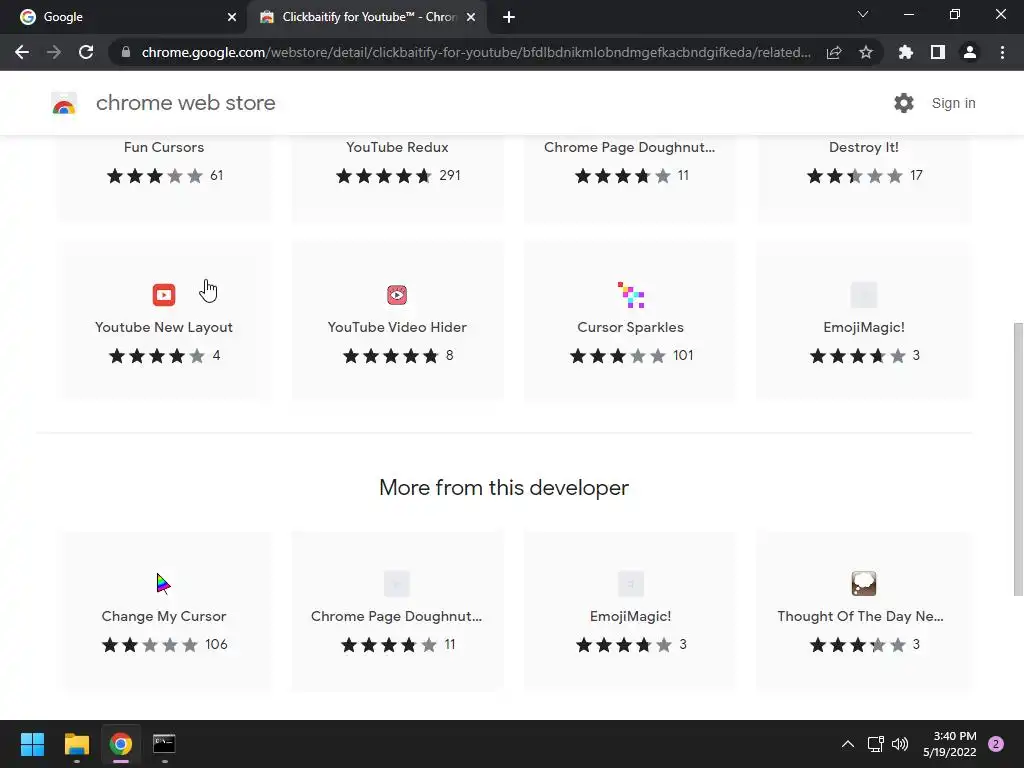Share this page using the share icon
The height and width of the screenshot is (768, 1024).
click(x=834, y=52)
